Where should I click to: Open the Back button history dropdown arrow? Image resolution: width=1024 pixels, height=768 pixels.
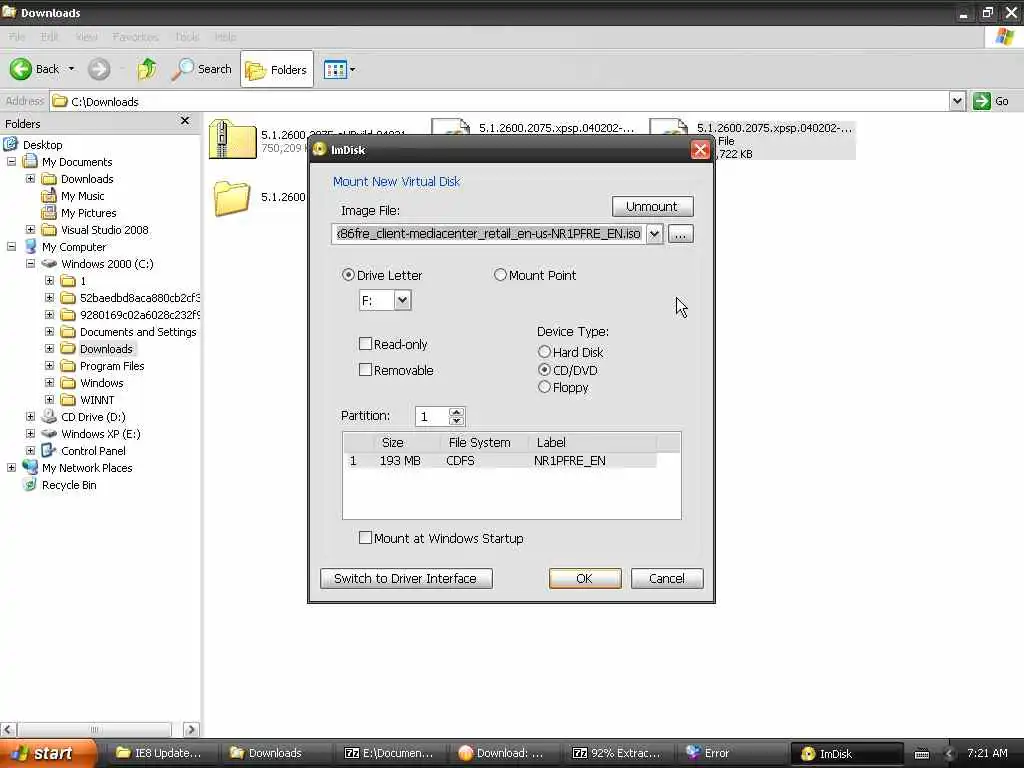[x=71, y=69]
